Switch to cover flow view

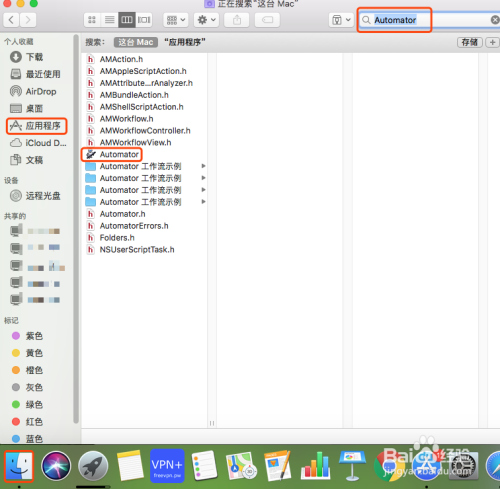144,20
